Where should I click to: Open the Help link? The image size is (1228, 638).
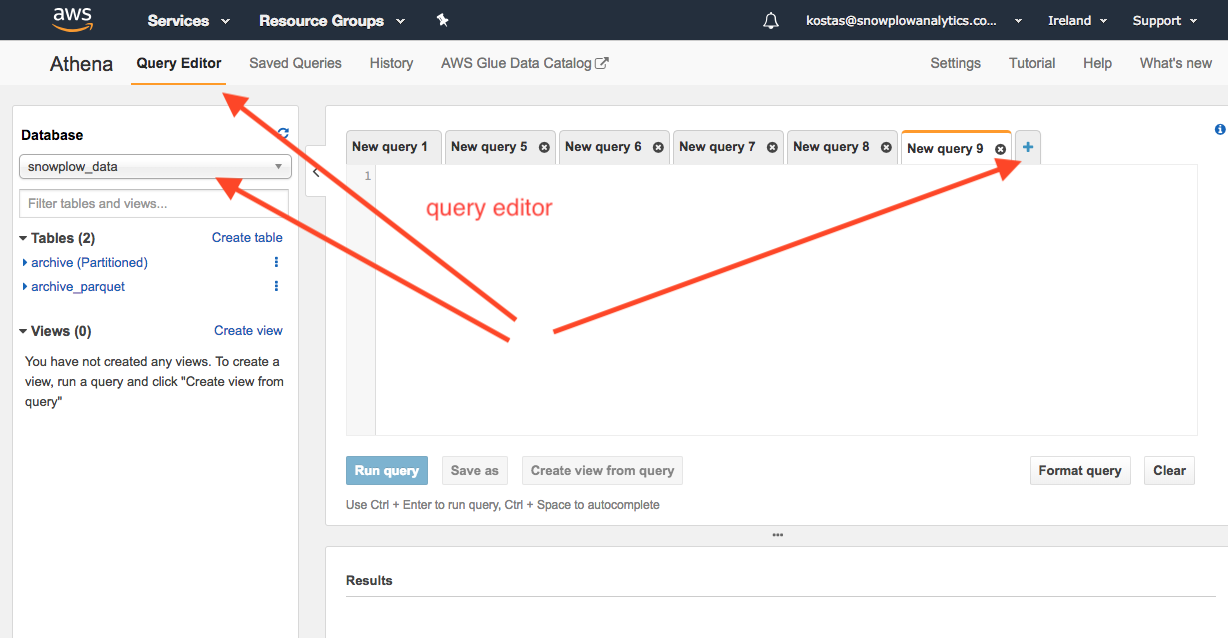(x=1097, y=63)
